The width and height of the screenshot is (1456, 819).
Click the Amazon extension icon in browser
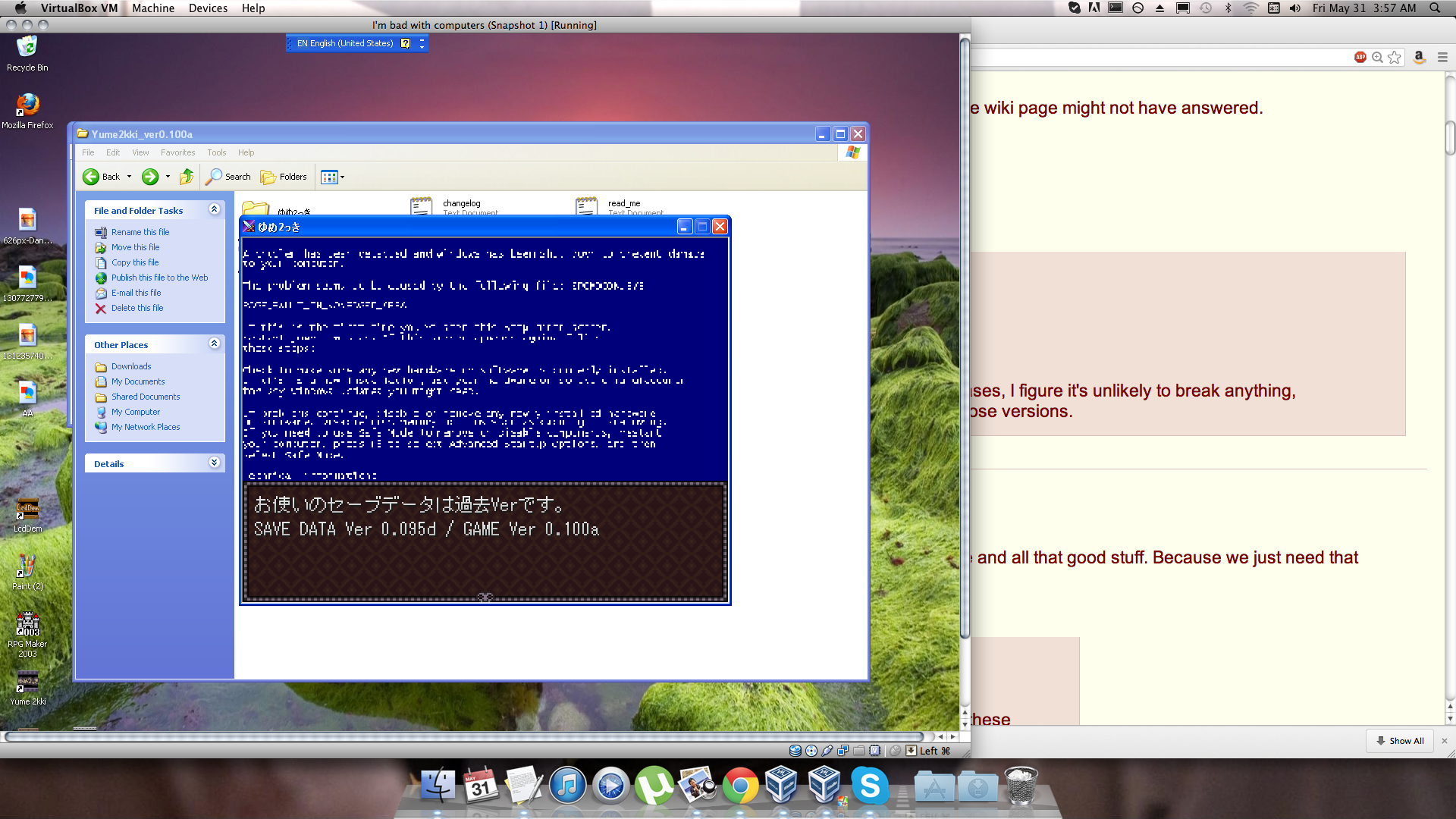(x=1420, y=57)
